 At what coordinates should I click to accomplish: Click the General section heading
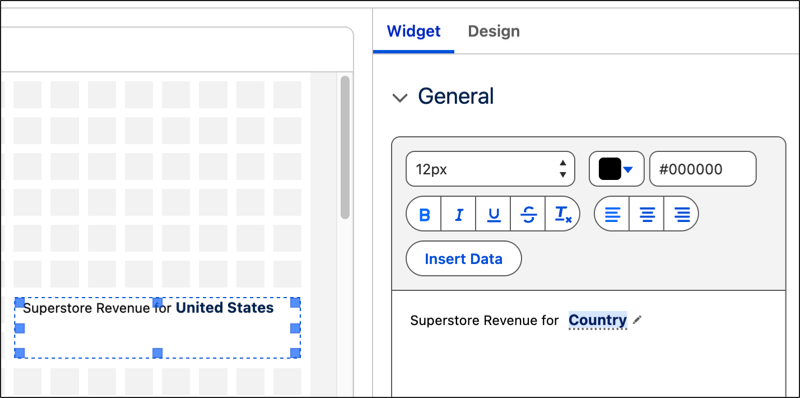tap(456, 96)
